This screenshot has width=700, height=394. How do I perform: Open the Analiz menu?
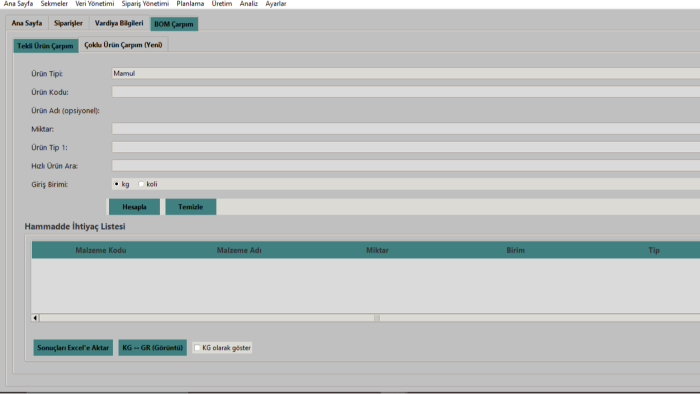(249, 4)
